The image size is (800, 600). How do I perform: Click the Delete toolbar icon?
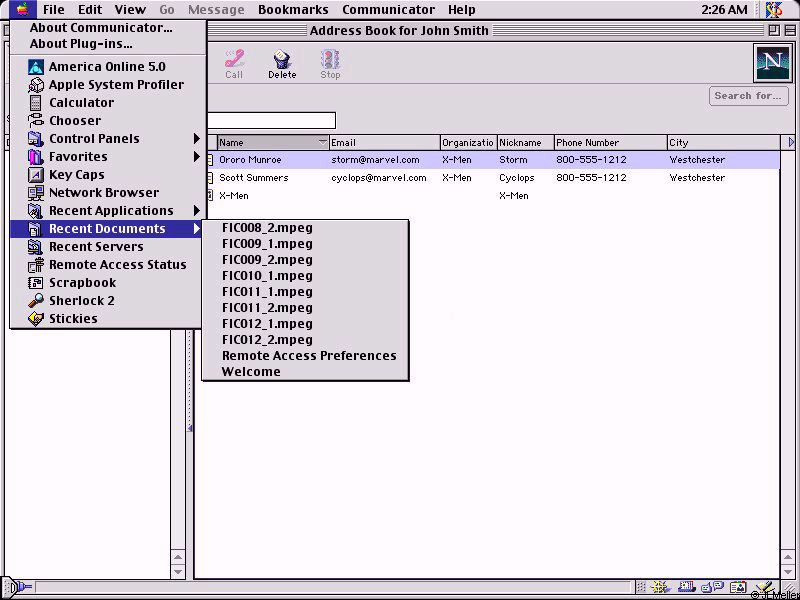[282, 64]
